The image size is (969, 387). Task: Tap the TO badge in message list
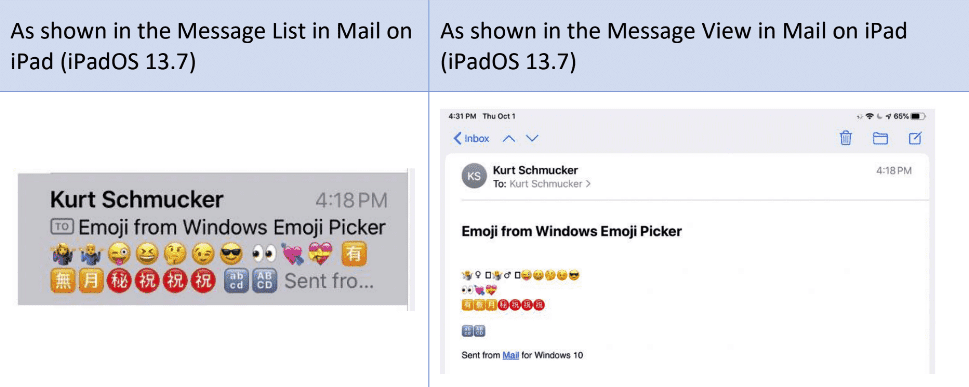pos(62,228)
